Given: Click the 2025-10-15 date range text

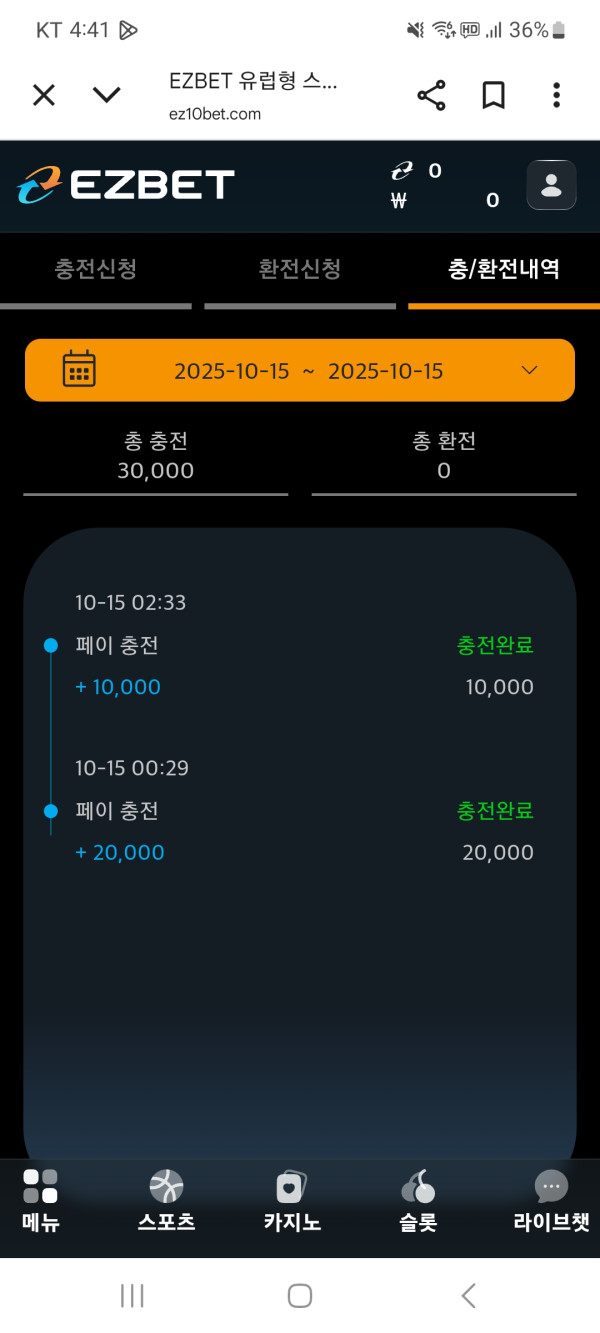Looking at the screenshot, I should (308, 371).
